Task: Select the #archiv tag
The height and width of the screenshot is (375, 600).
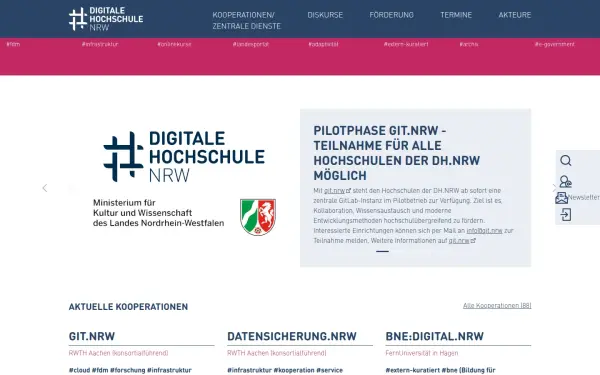Action: pos(469,44)
